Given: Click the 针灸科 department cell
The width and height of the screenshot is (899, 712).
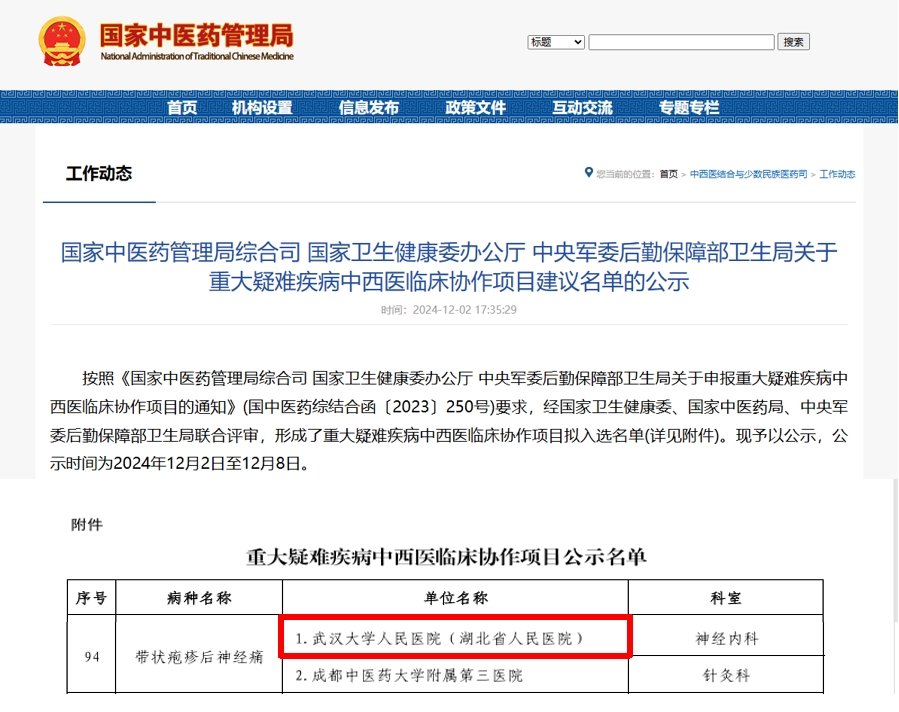Looking at the screenshot, I should pyautogui.click(x=726, y=675).
